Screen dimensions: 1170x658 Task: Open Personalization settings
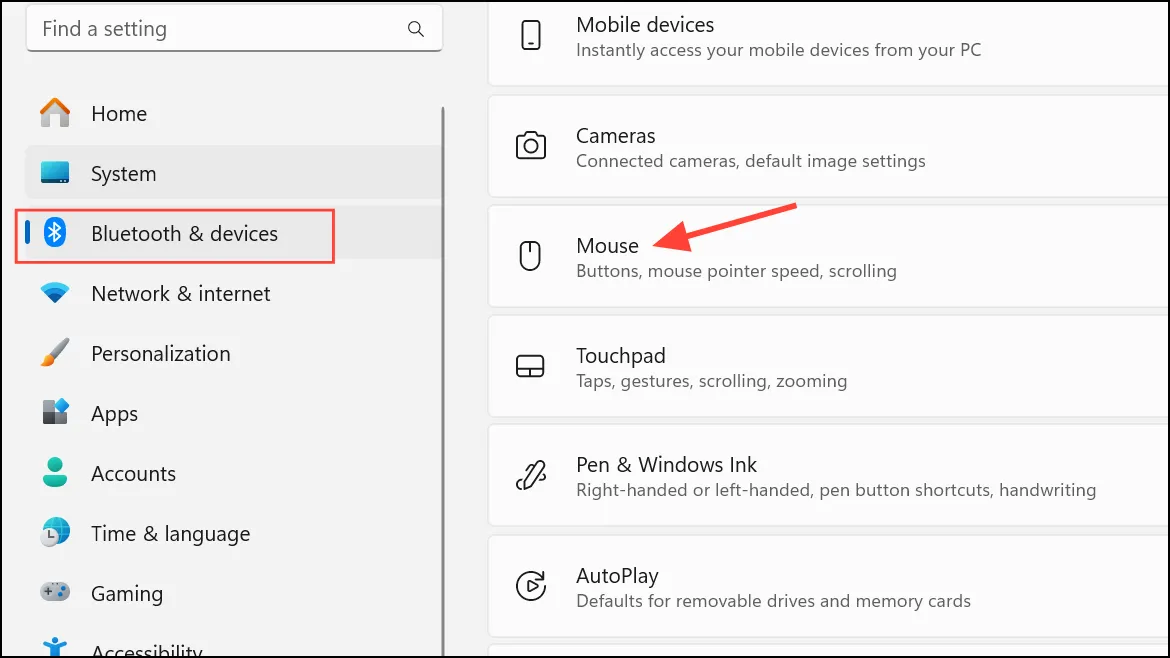234,354
